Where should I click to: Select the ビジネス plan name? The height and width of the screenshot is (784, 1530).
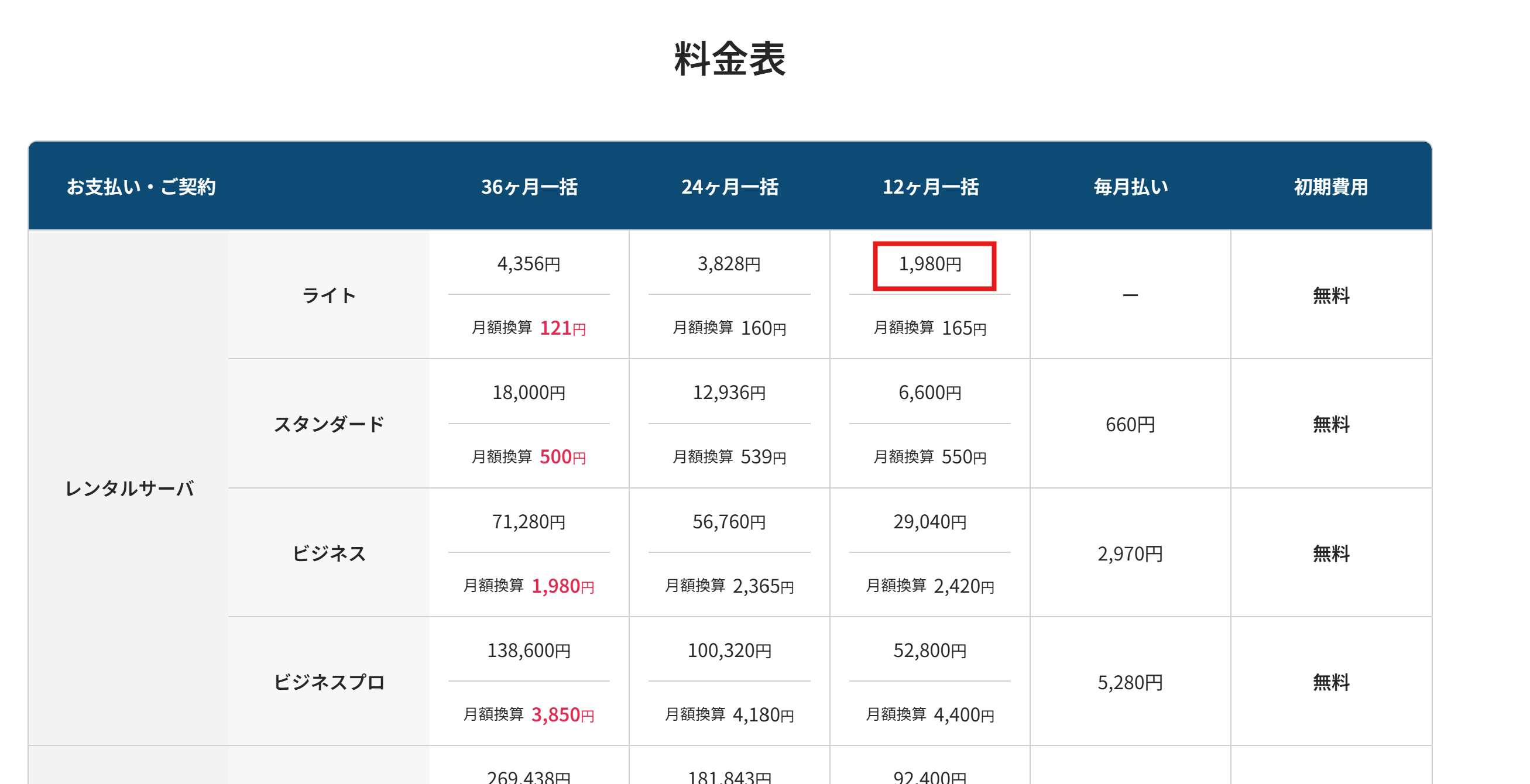329,553
